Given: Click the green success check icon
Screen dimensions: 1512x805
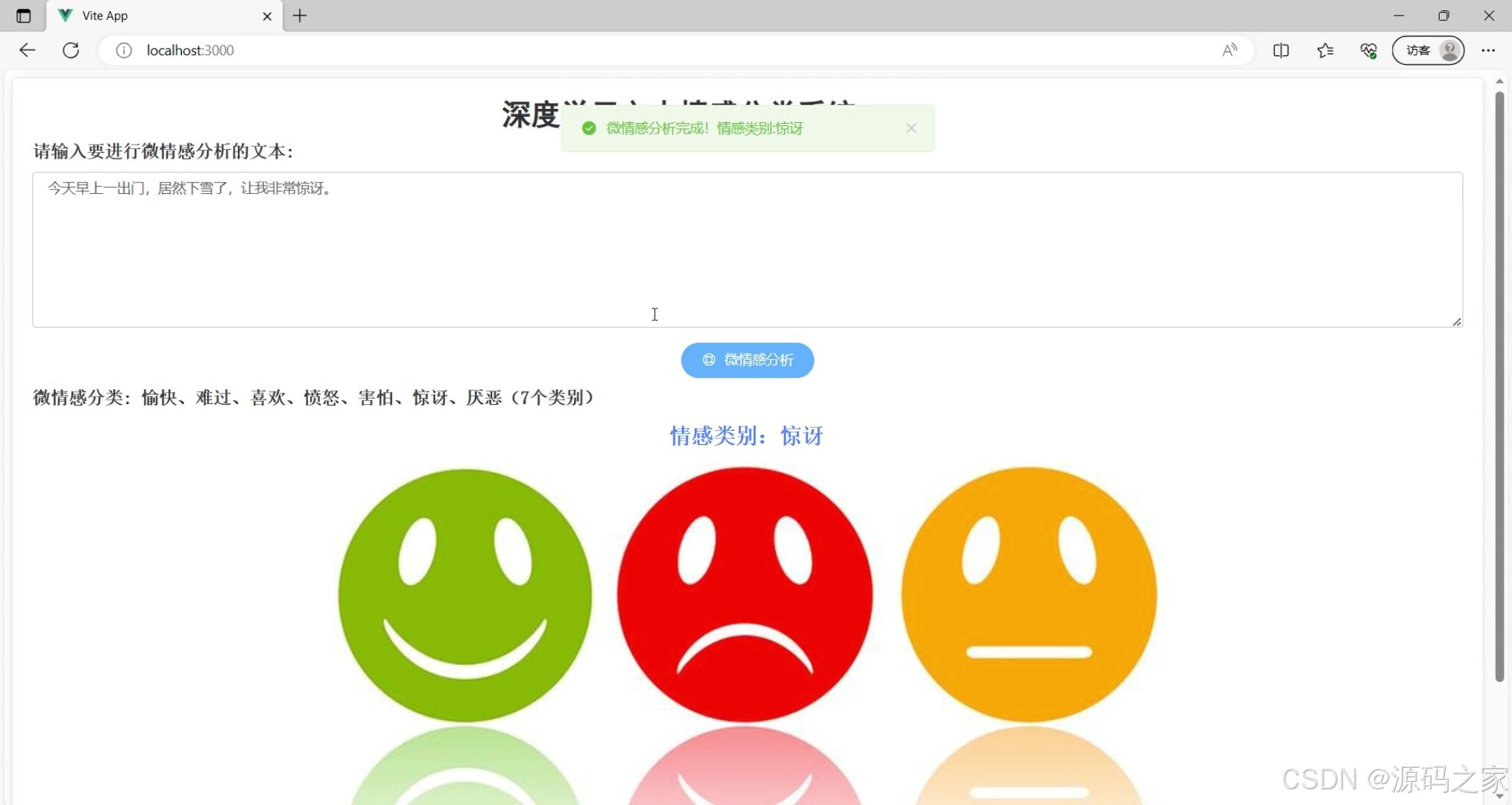Looking at the screenshot, I should pyautogui.click(x=589, y=128).
